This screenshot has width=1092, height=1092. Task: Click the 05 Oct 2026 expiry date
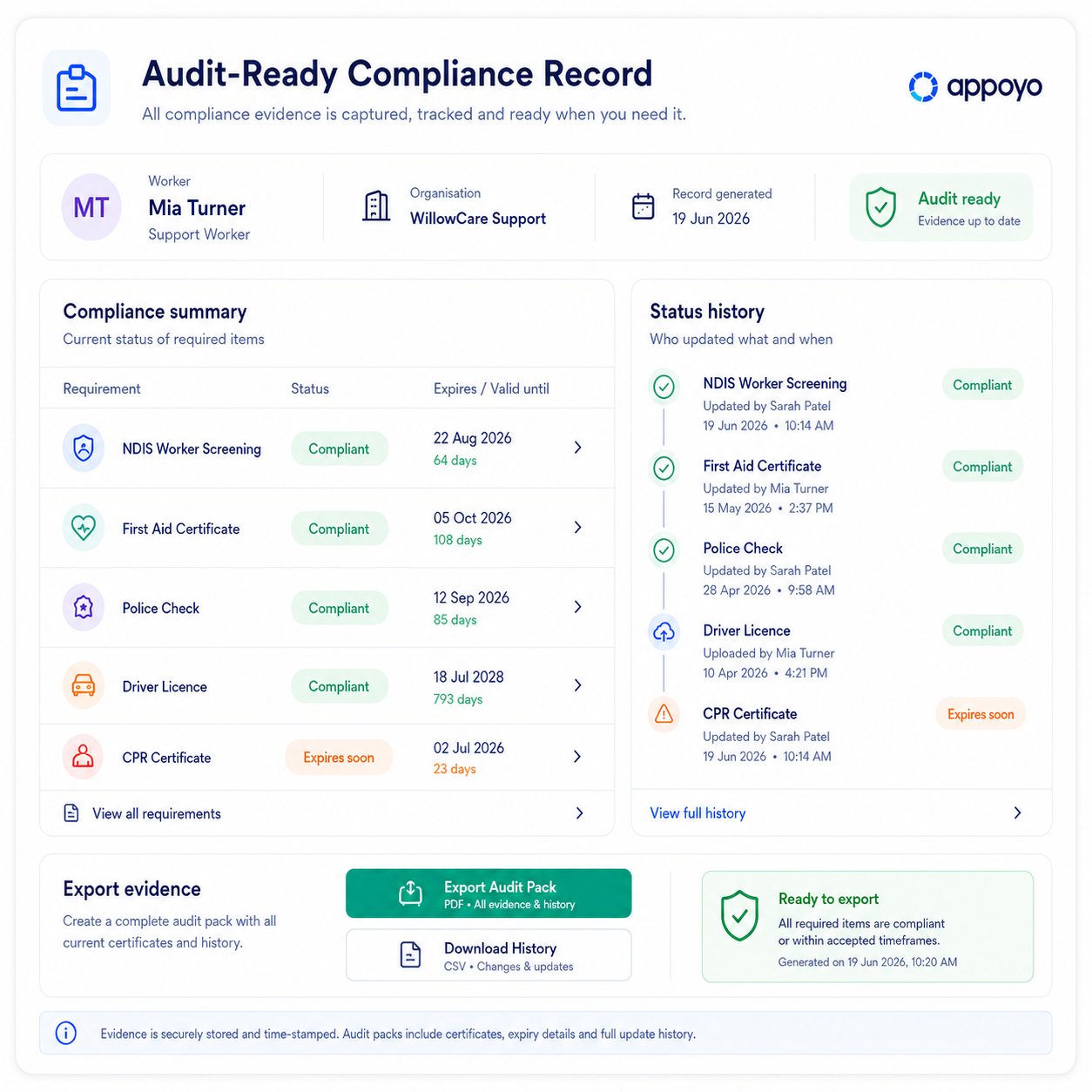(473, 518)
